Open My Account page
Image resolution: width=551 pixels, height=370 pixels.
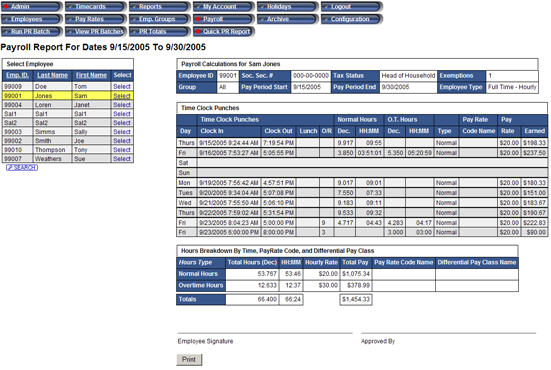223,7
